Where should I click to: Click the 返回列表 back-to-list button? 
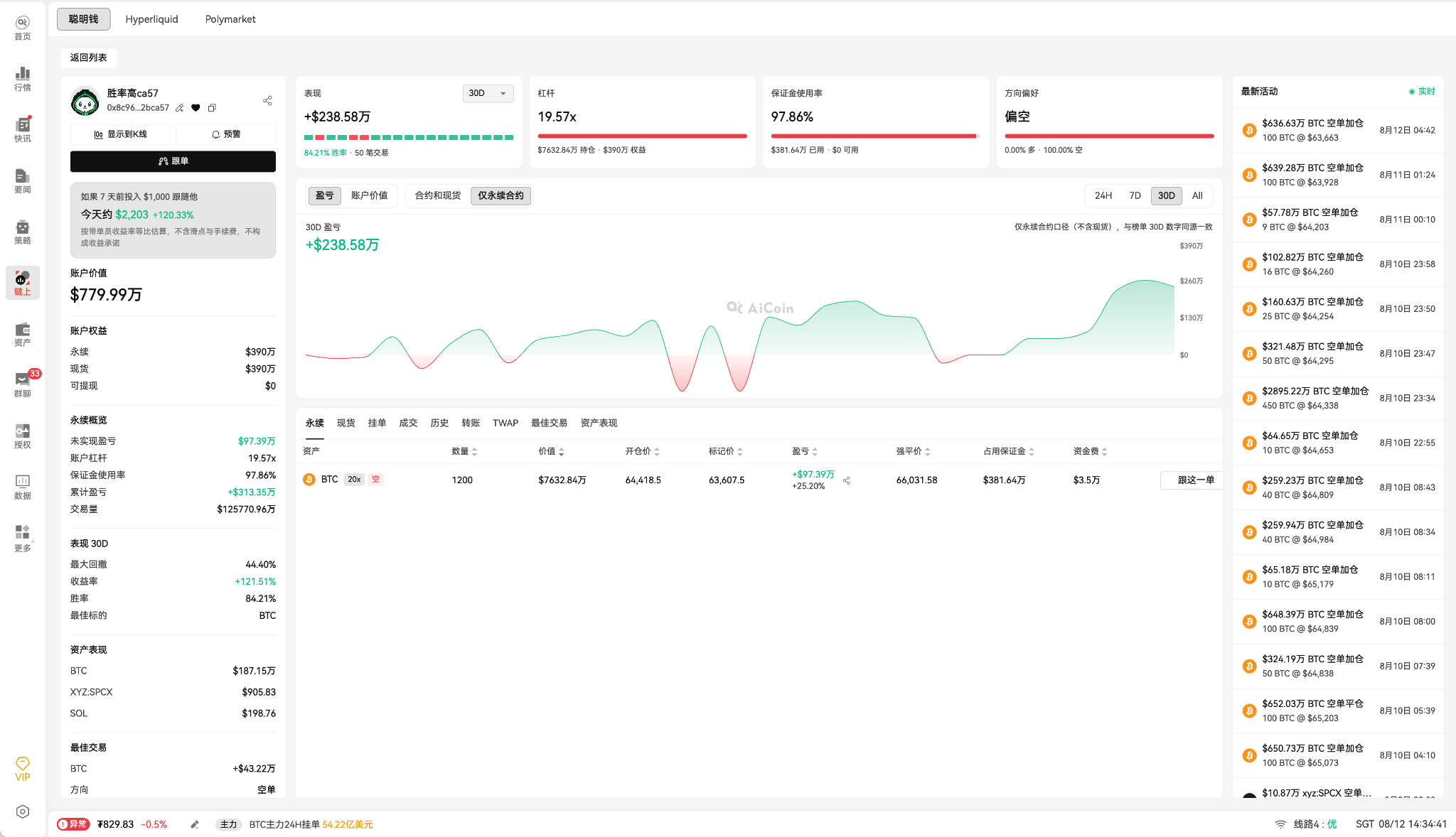(89, 58)
